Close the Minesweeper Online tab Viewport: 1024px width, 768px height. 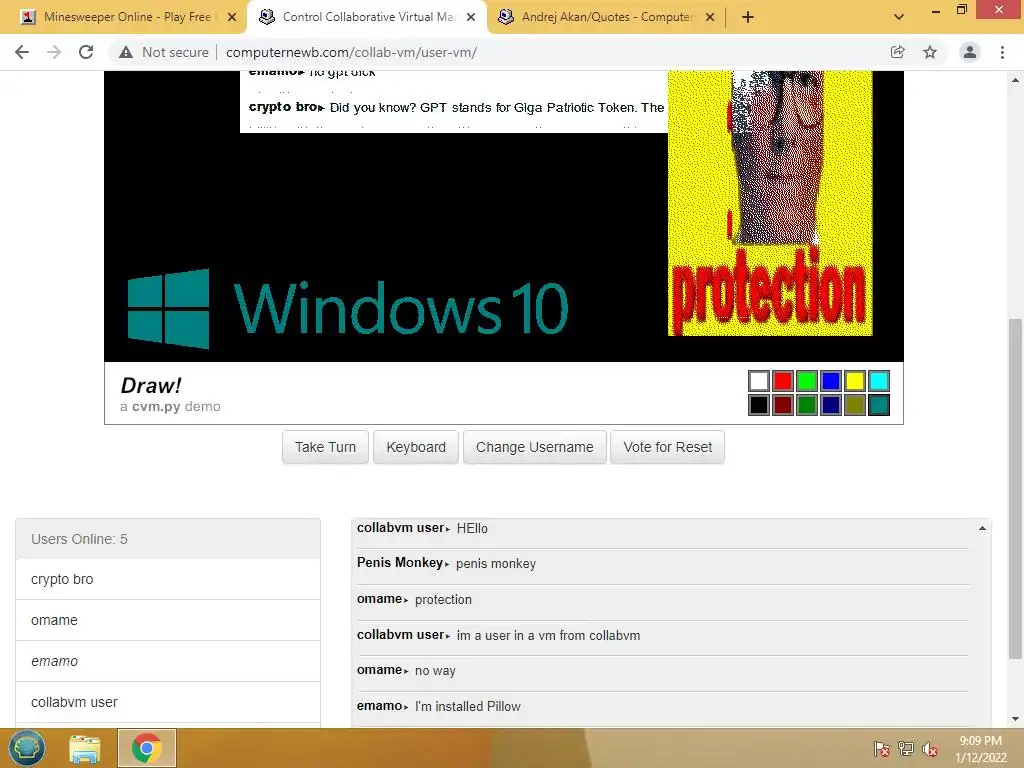click(x=232, y=17)
